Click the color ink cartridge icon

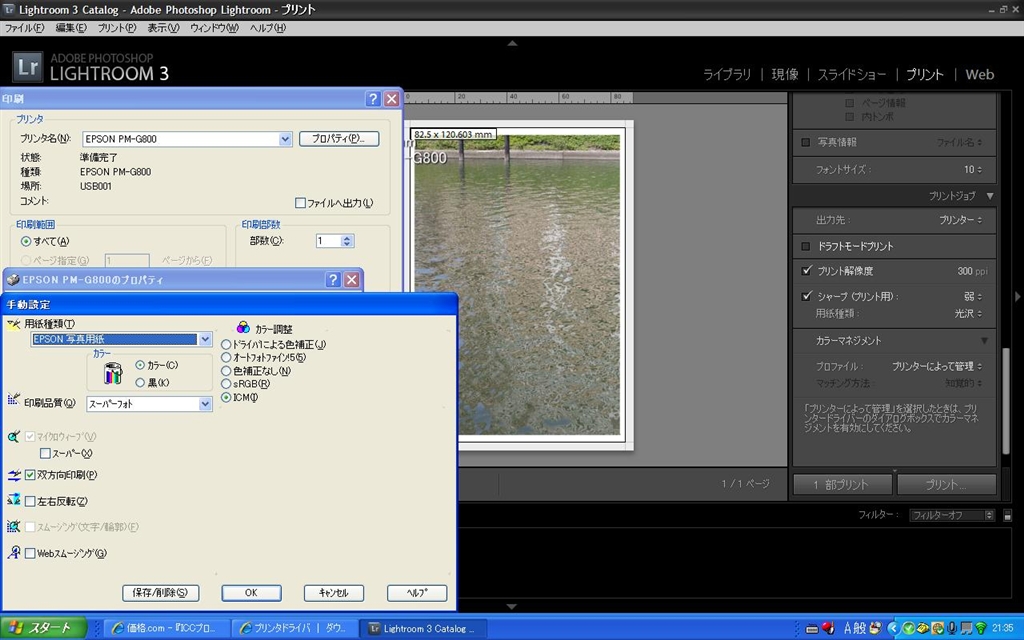click(x=112, y=373)
